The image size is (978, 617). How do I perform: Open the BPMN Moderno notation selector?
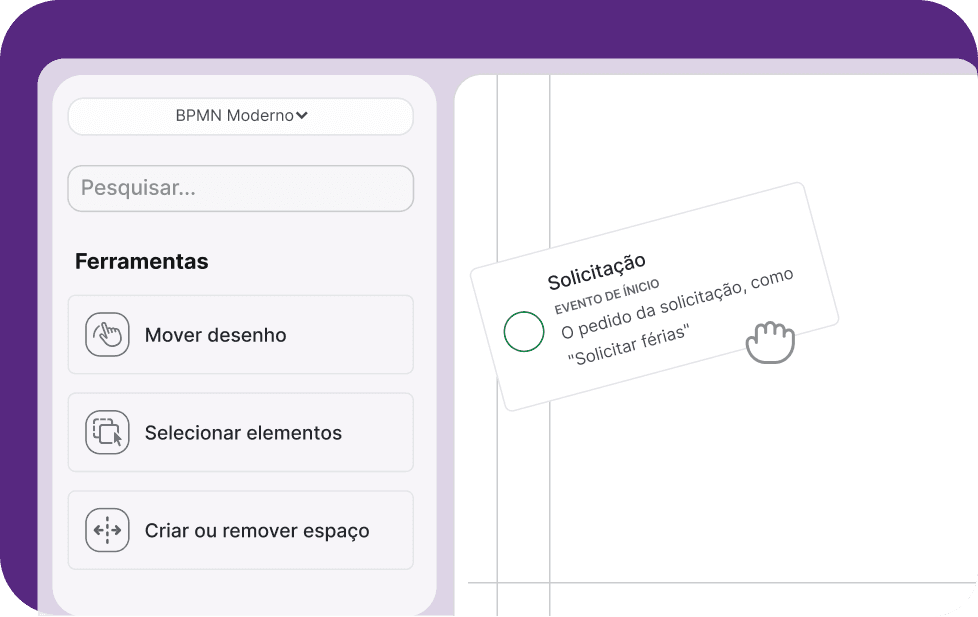point(240,116)
